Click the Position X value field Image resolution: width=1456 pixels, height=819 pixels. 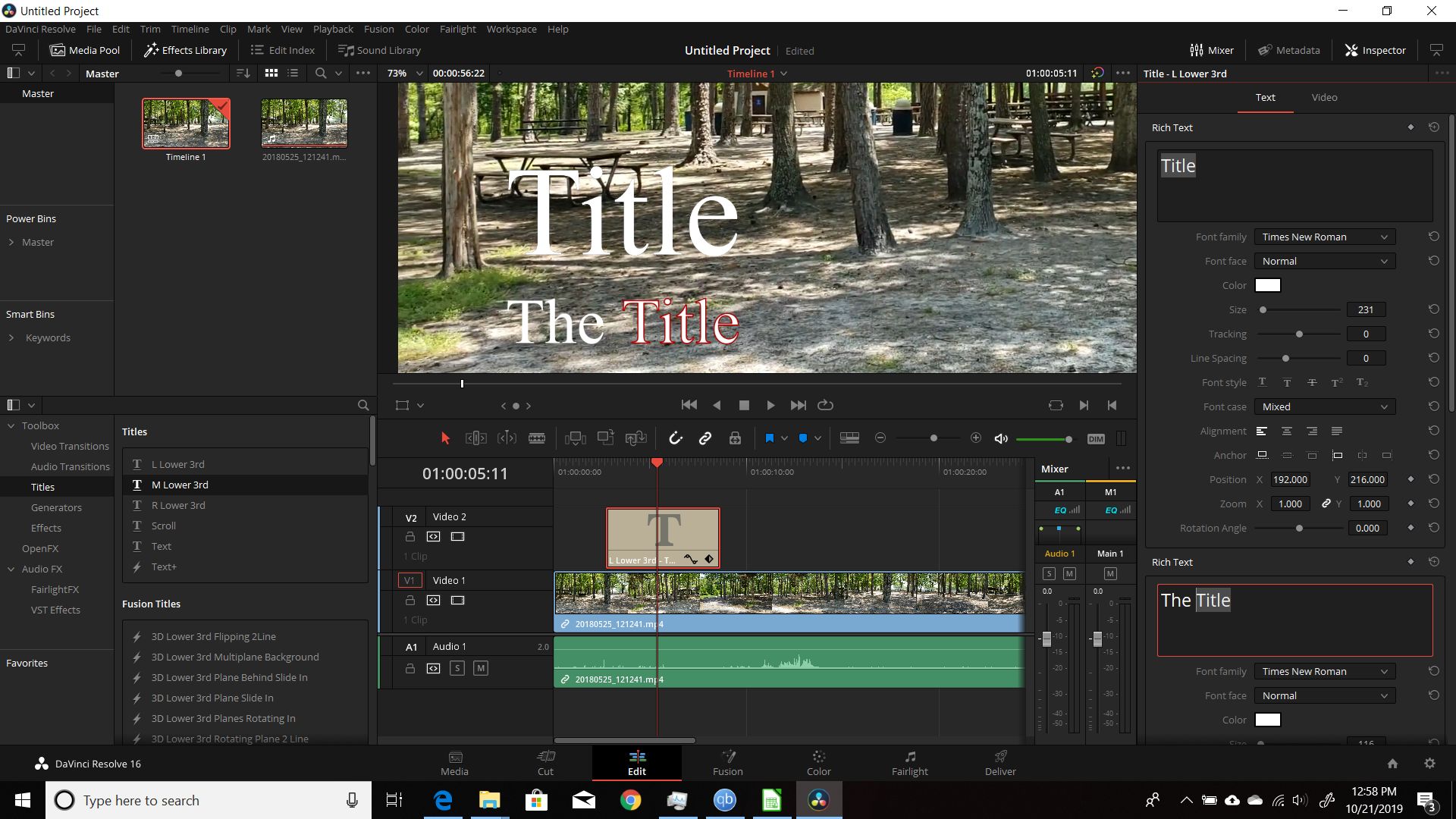point(1290,479)
